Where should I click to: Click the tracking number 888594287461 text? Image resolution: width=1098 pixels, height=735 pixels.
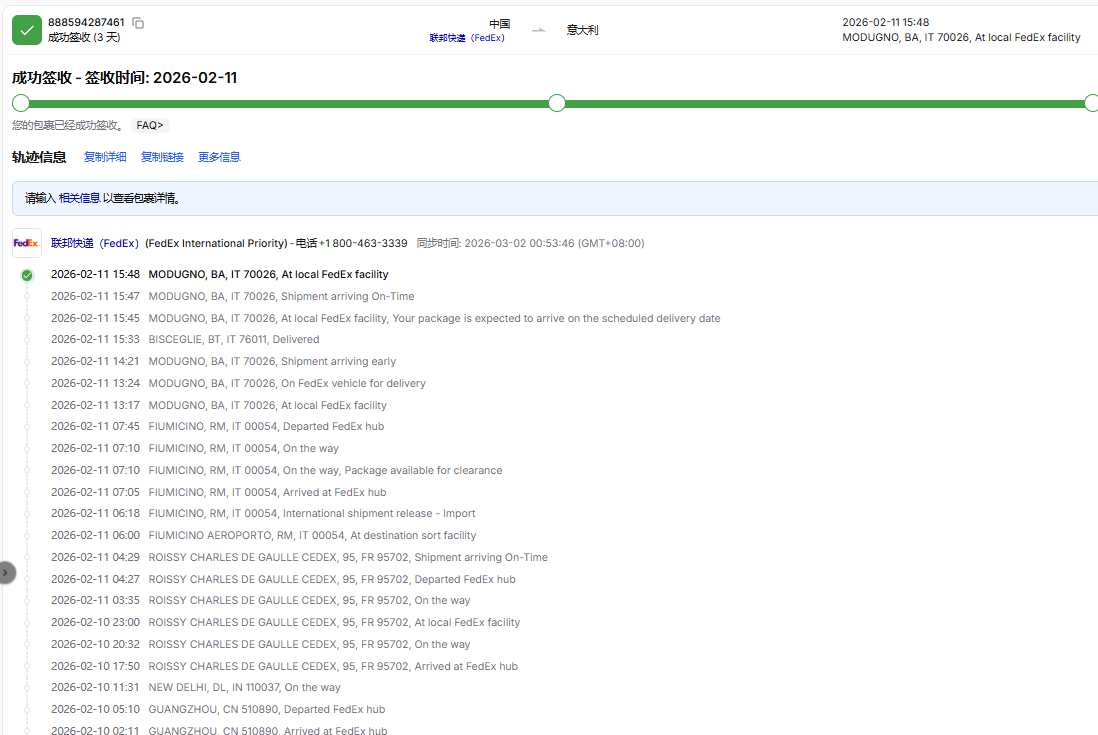86,22
